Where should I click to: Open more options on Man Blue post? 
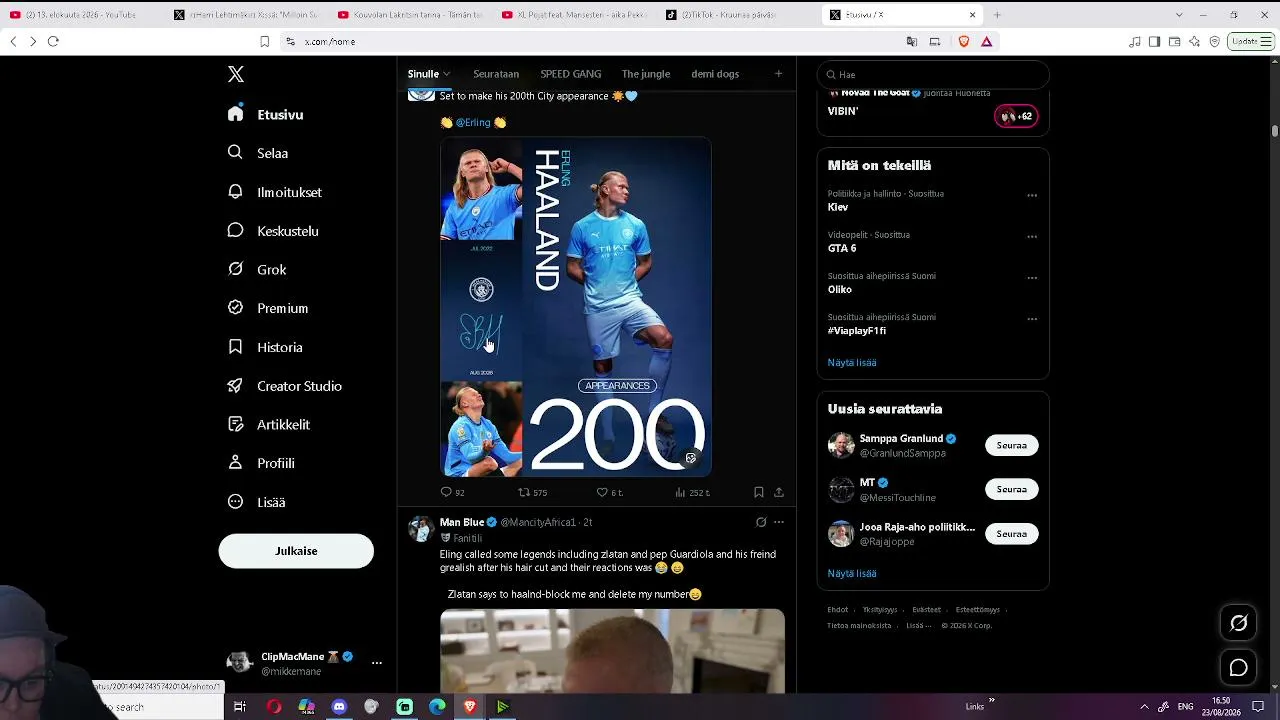tap(779, 522)
